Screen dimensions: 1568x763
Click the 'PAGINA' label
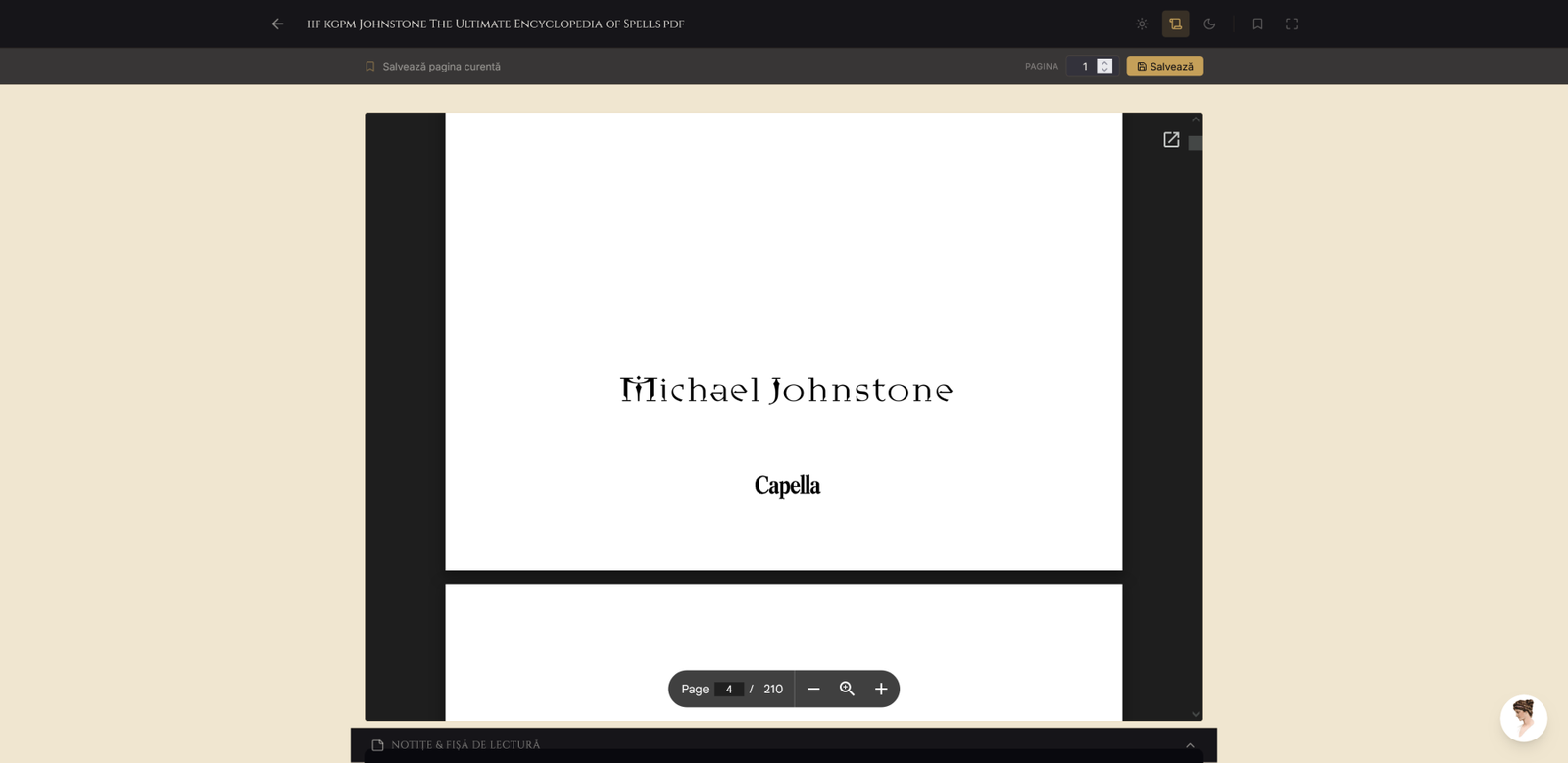(x=1042, y=67)
